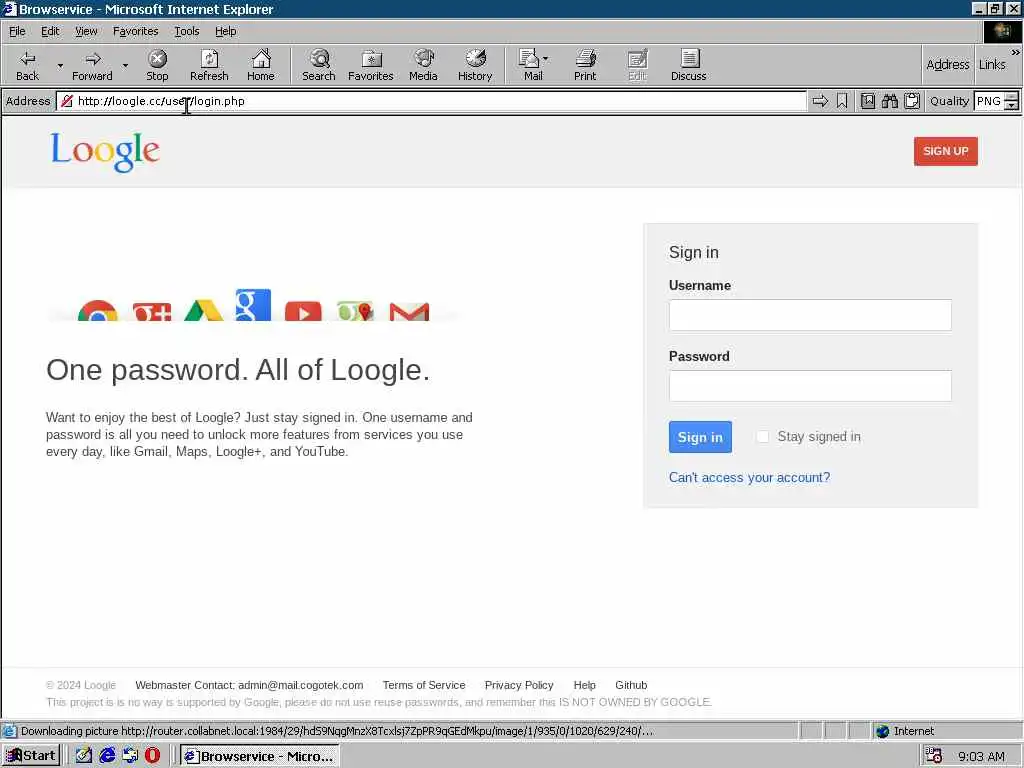This screenshot has height=768, width=1024.
Task: Open the Privacy Policy footer link
Action: pos(519,685)
